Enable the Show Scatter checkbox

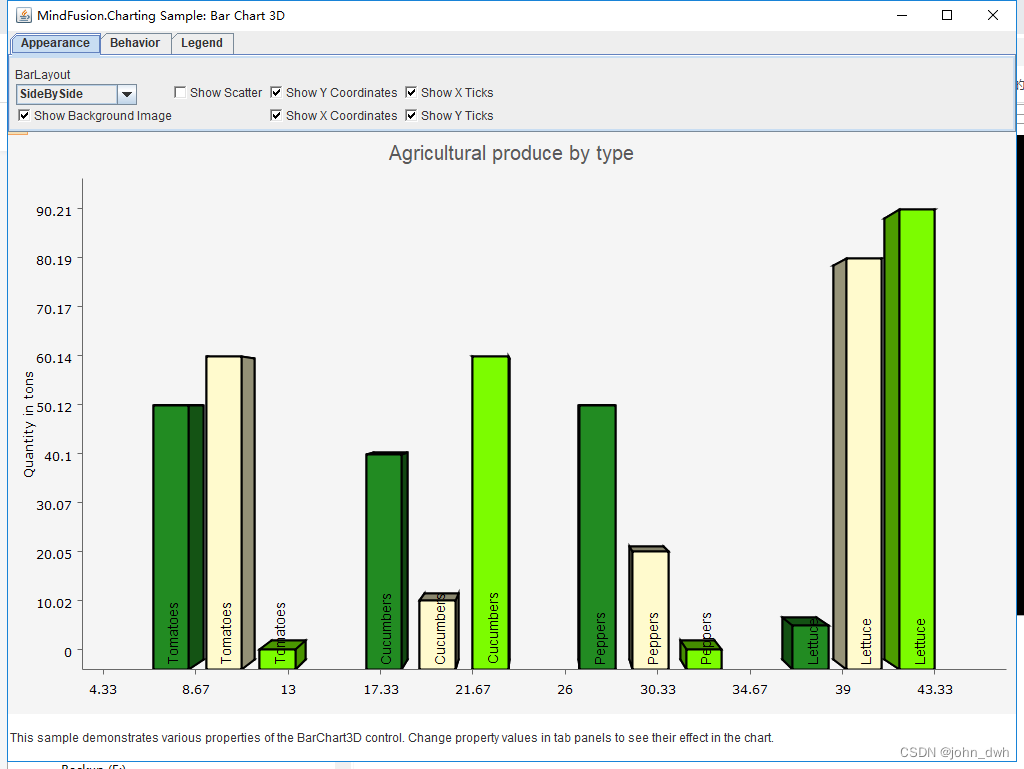[x=180, y=92]
